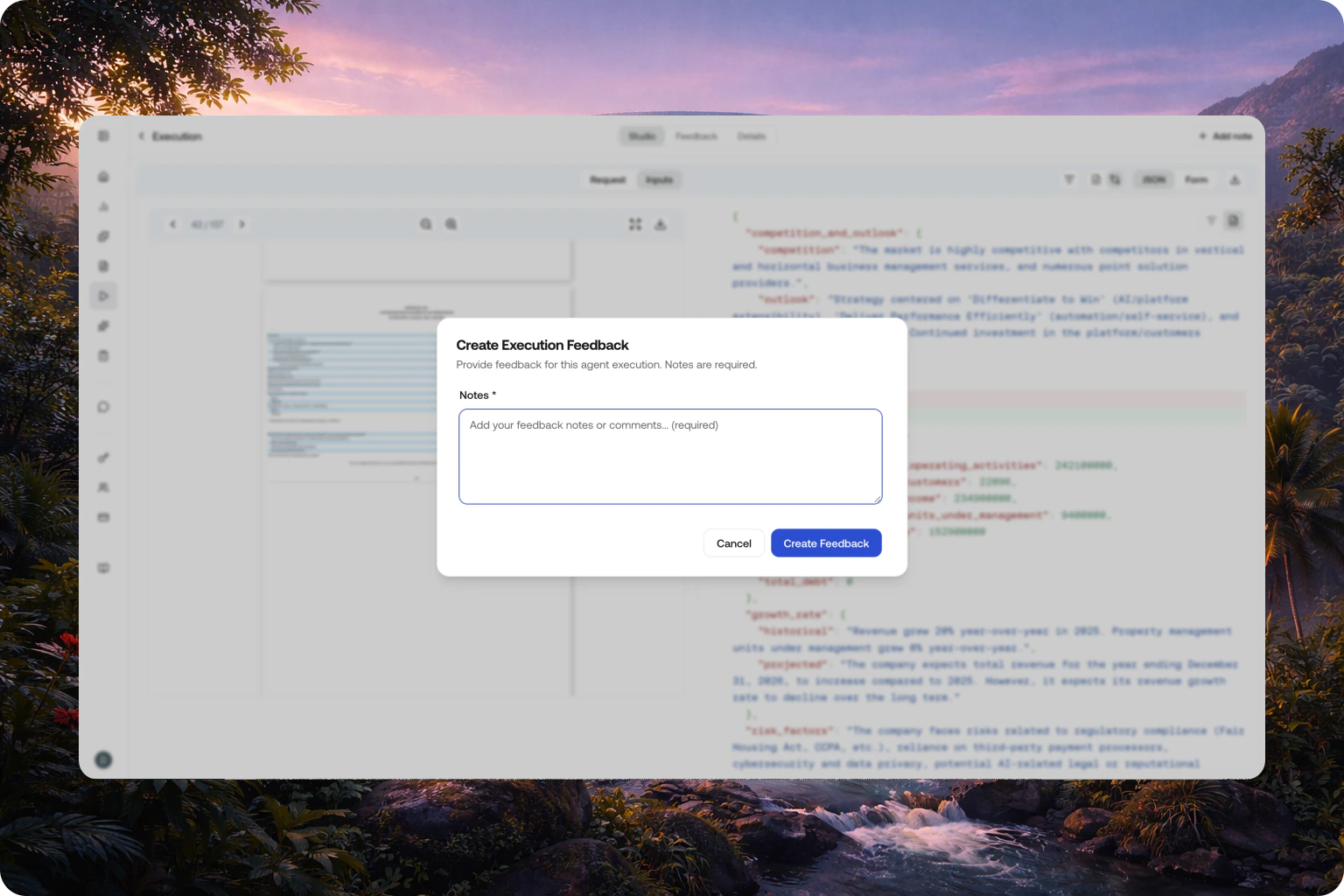Viewport: 1344px width, 896px height.
Task: Go back using the Execution back arrow
Action: point(142,136)
